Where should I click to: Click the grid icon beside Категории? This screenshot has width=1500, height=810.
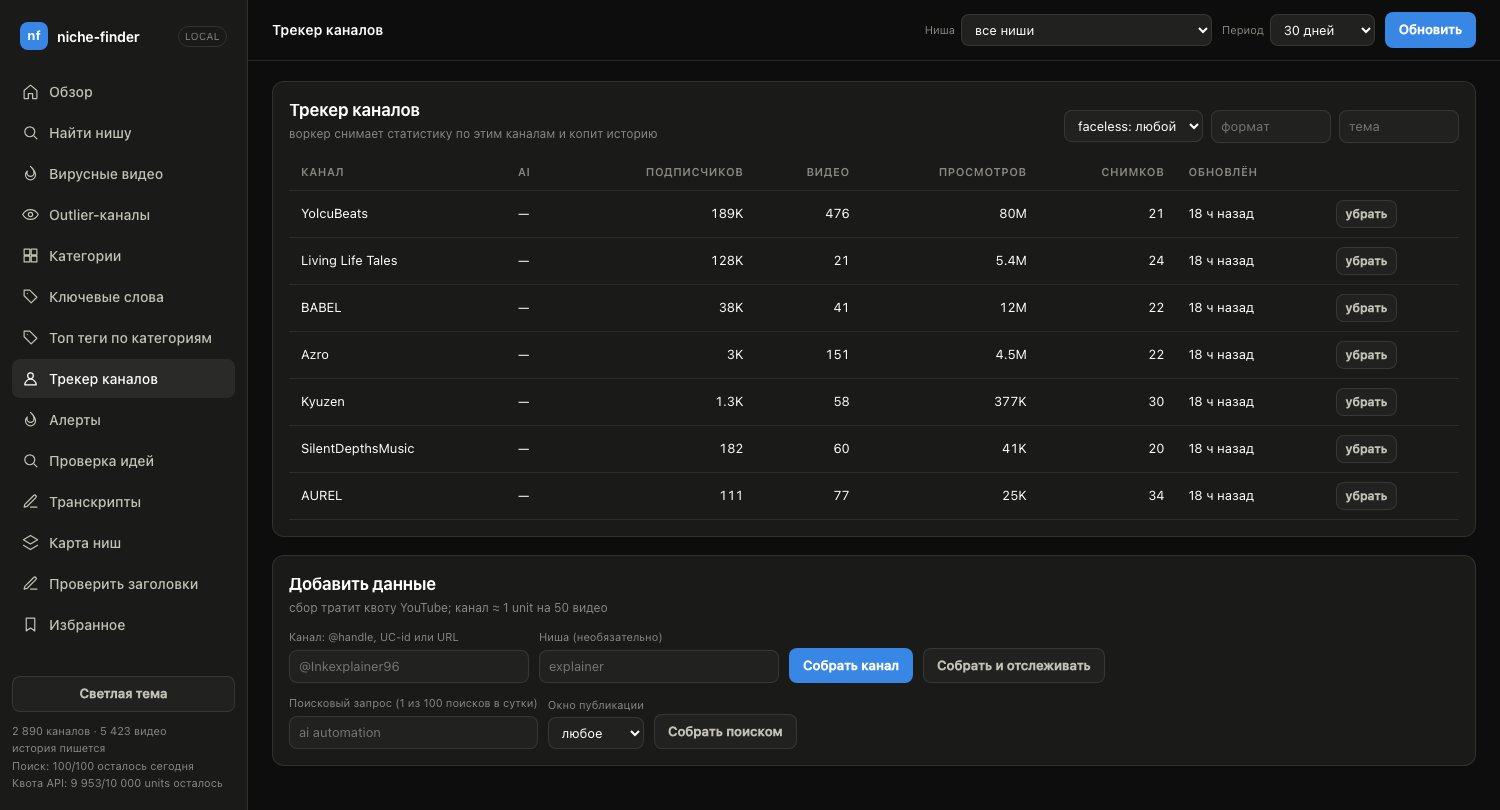tap(30, 256)
